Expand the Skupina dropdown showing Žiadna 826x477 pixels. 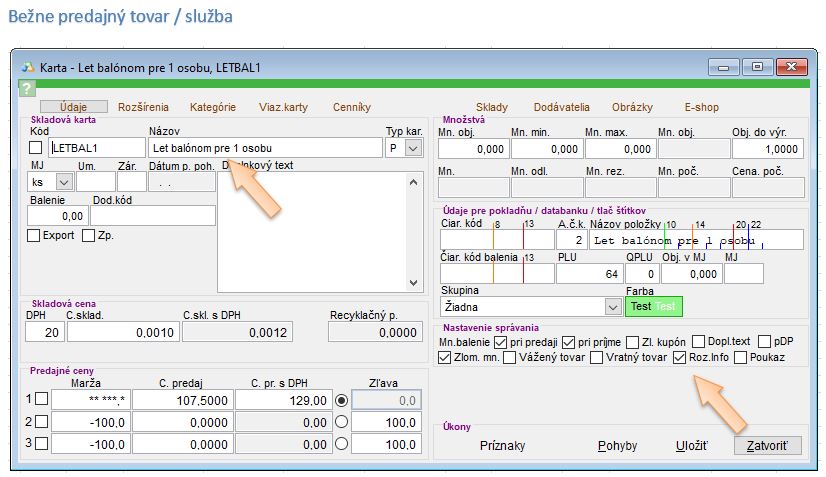point(612,306)
